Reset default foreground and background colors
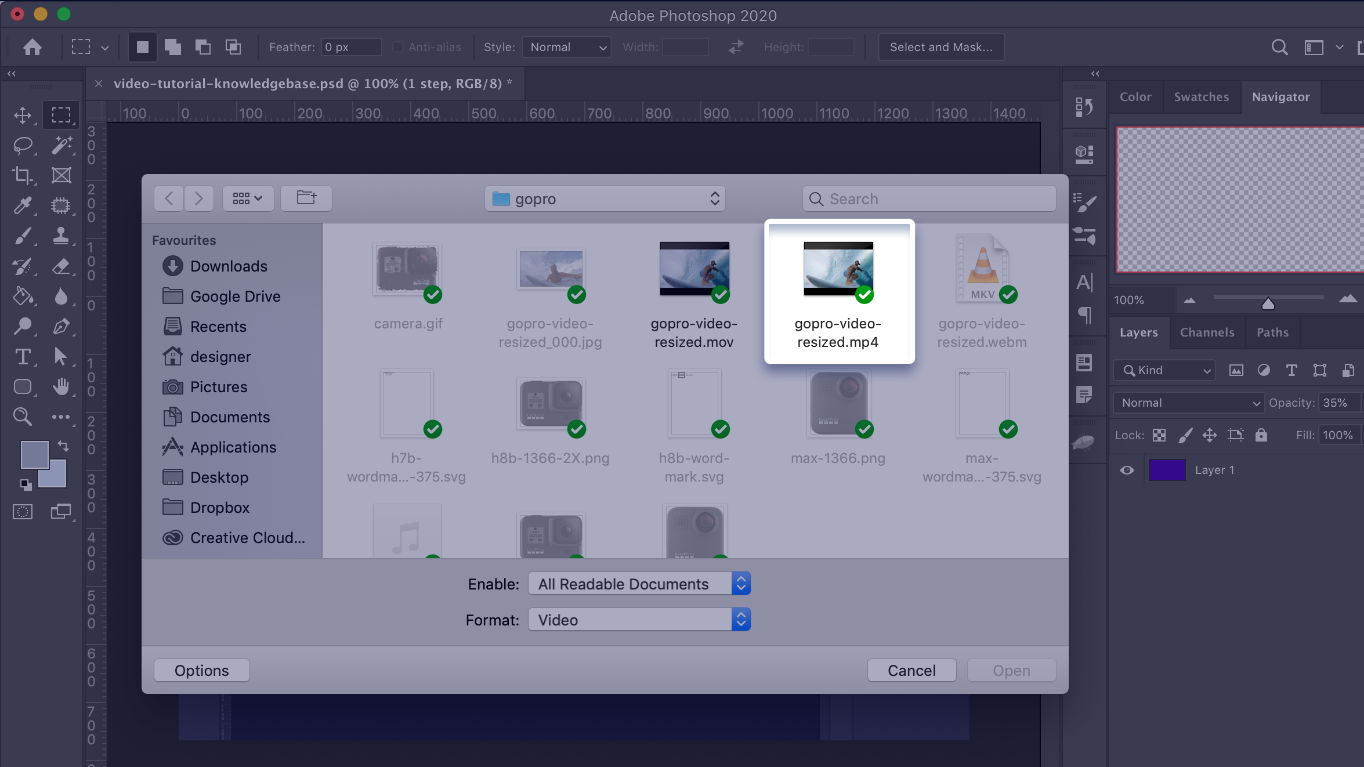The width and height of the screenshot is (1364, 767). [25, 485]
